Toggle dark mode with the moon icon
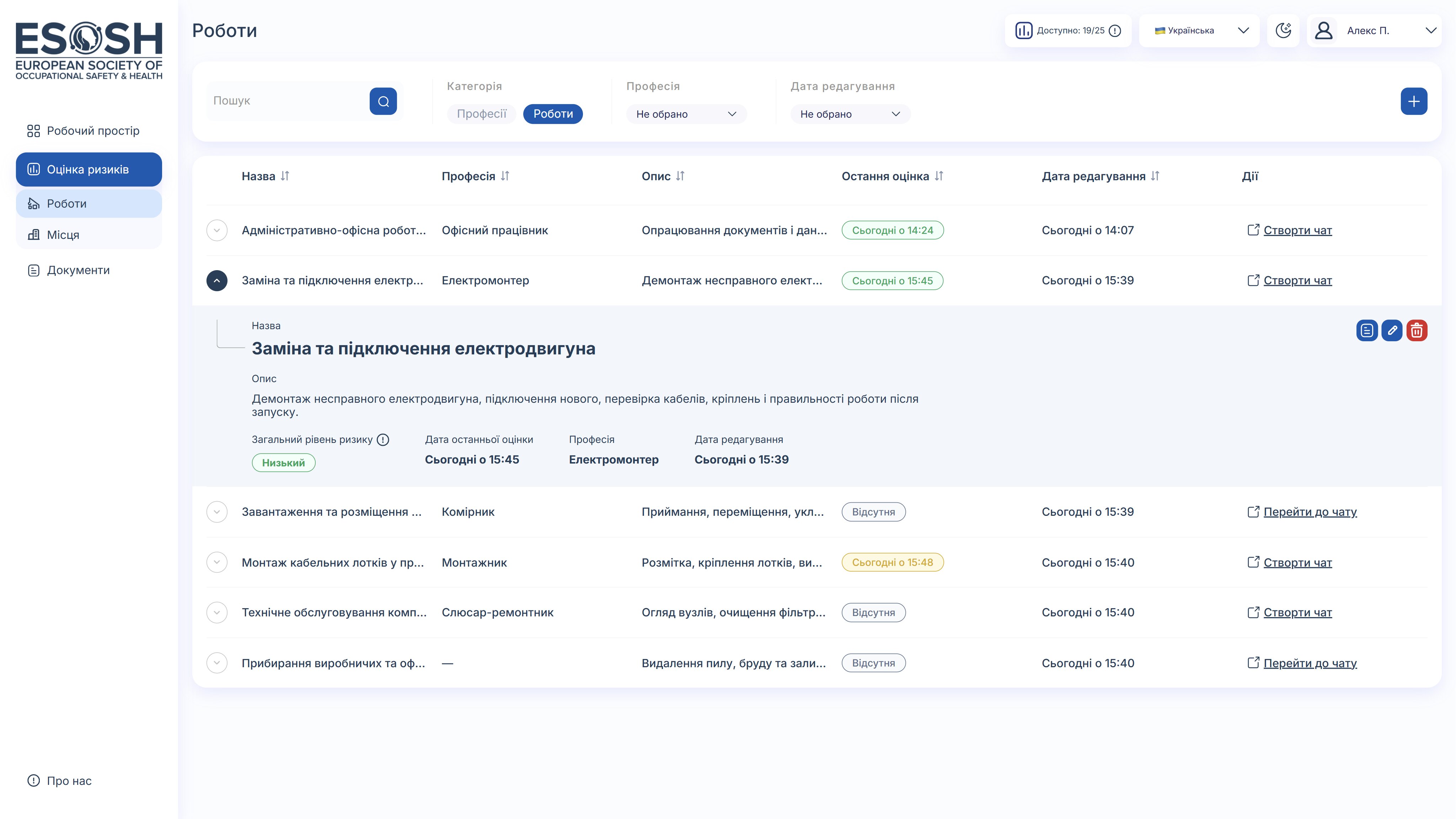The image size is (1456, 819). [x=1283, y=31]
